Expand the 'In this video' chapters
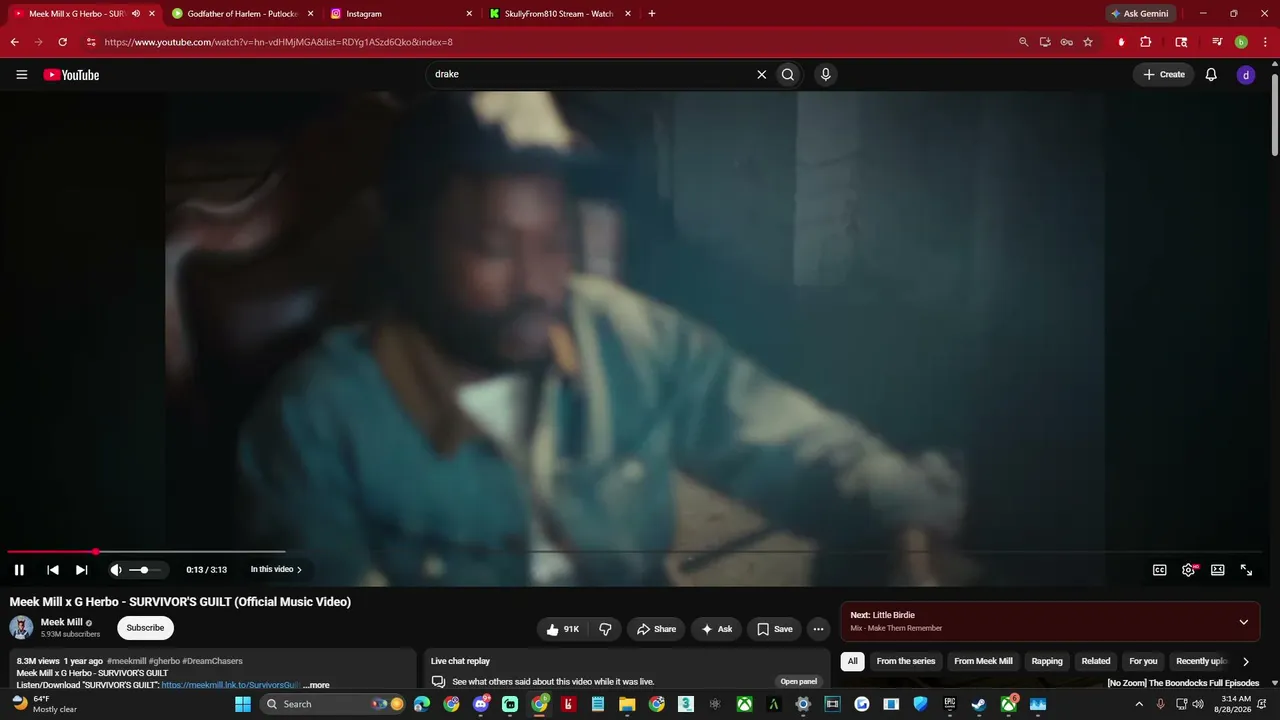This screenshot has width=1280, height=720. [276, 570]
